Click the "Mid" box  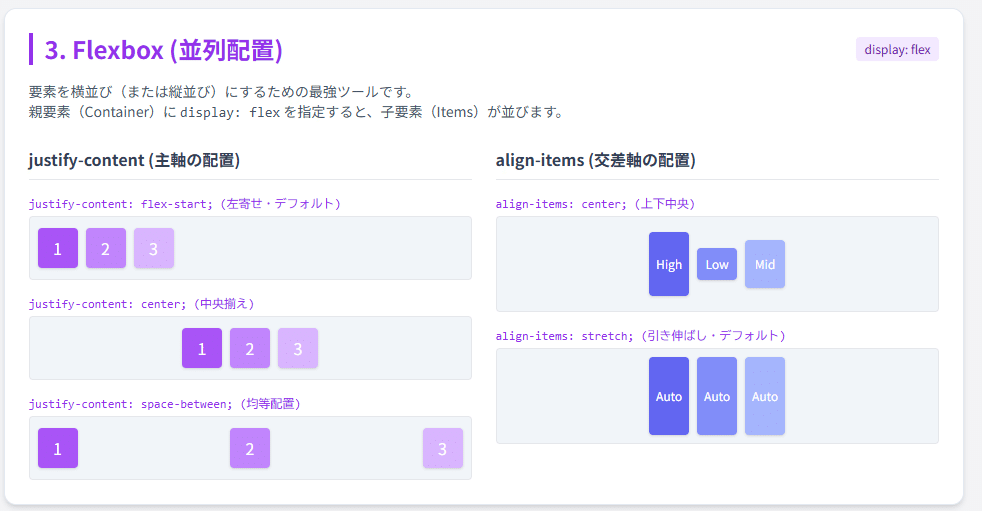pos(765,264)
